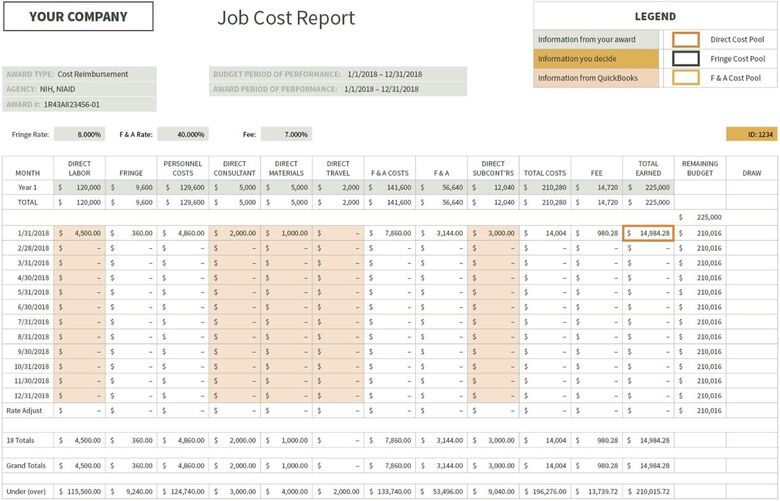The width and height of the screenshot is (780, 501).
Task: Select the Rate Adjust row label
Action: click(28, 411)
